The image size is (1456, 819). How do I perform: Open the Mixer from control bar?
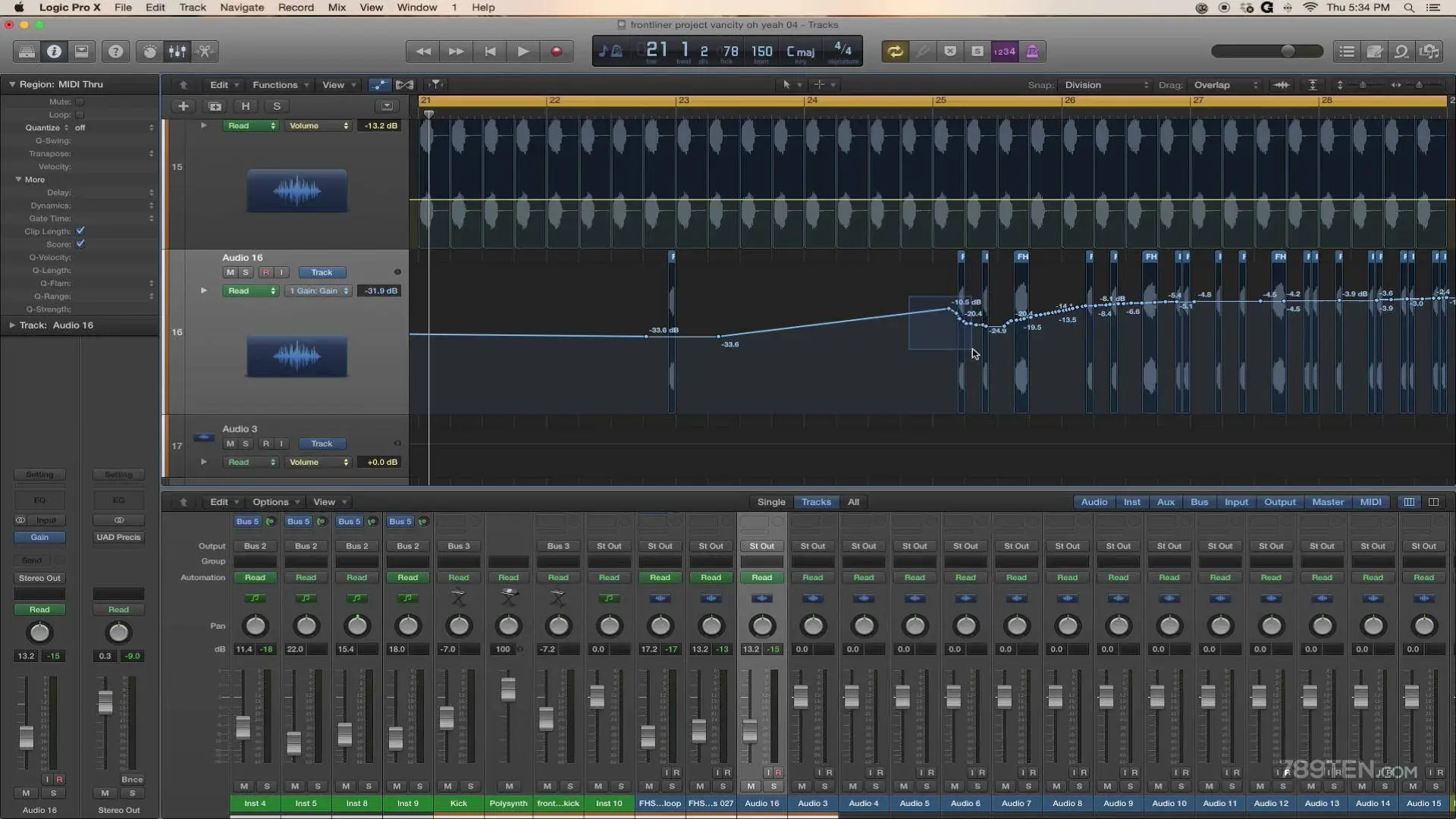click(177, 52)
